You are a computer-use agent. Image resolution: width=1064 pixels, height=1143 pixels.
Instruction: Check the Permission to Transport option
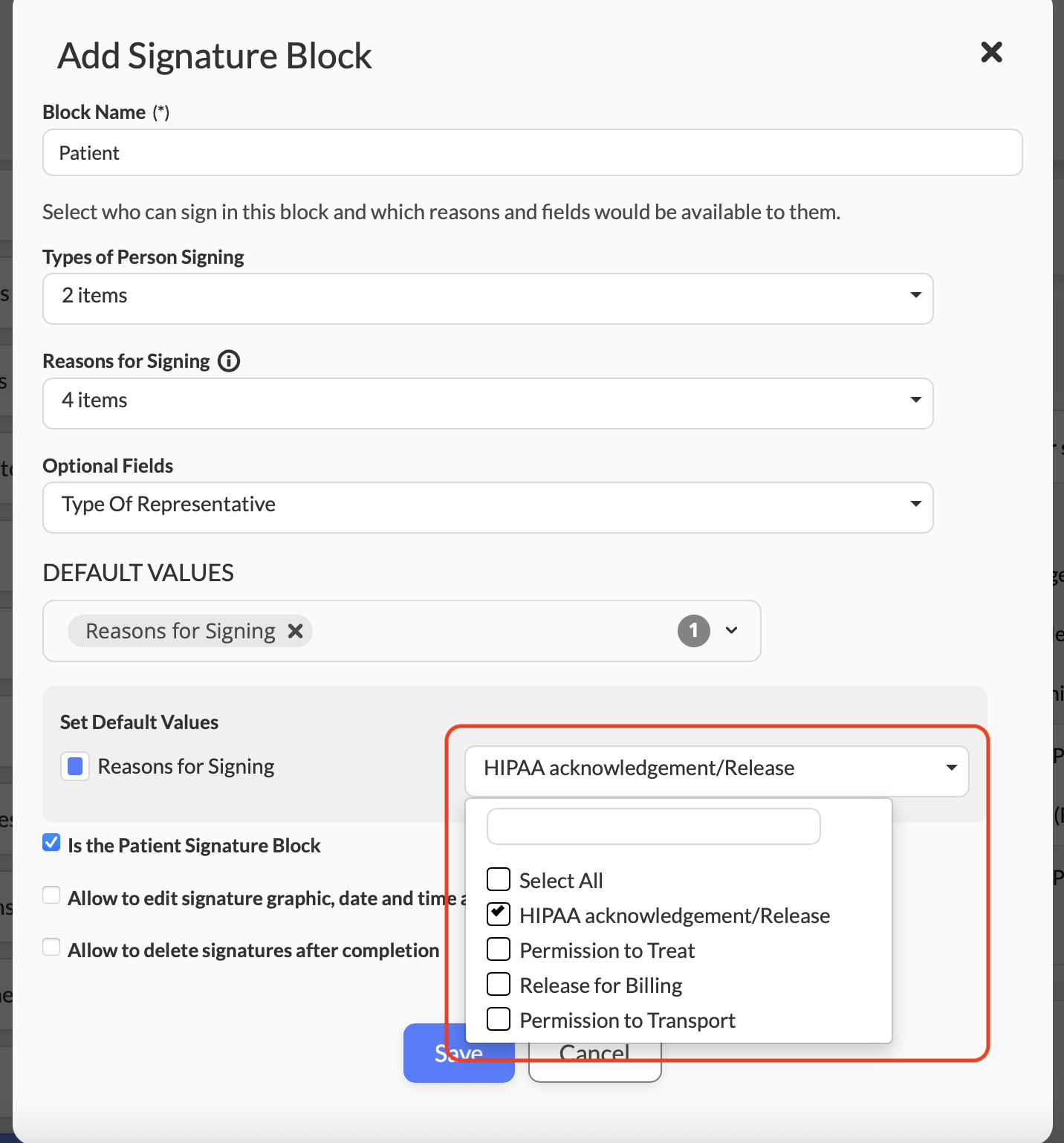pos(499,1019)
